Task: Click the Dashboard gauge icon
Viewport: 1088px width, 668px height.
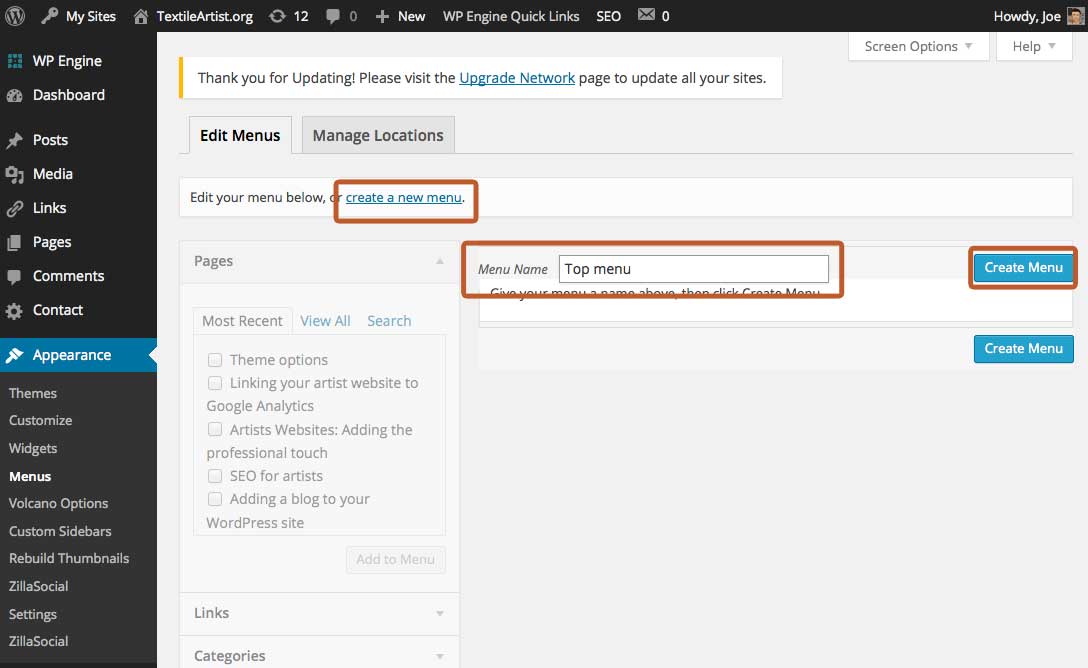Action: click(15, 96)
